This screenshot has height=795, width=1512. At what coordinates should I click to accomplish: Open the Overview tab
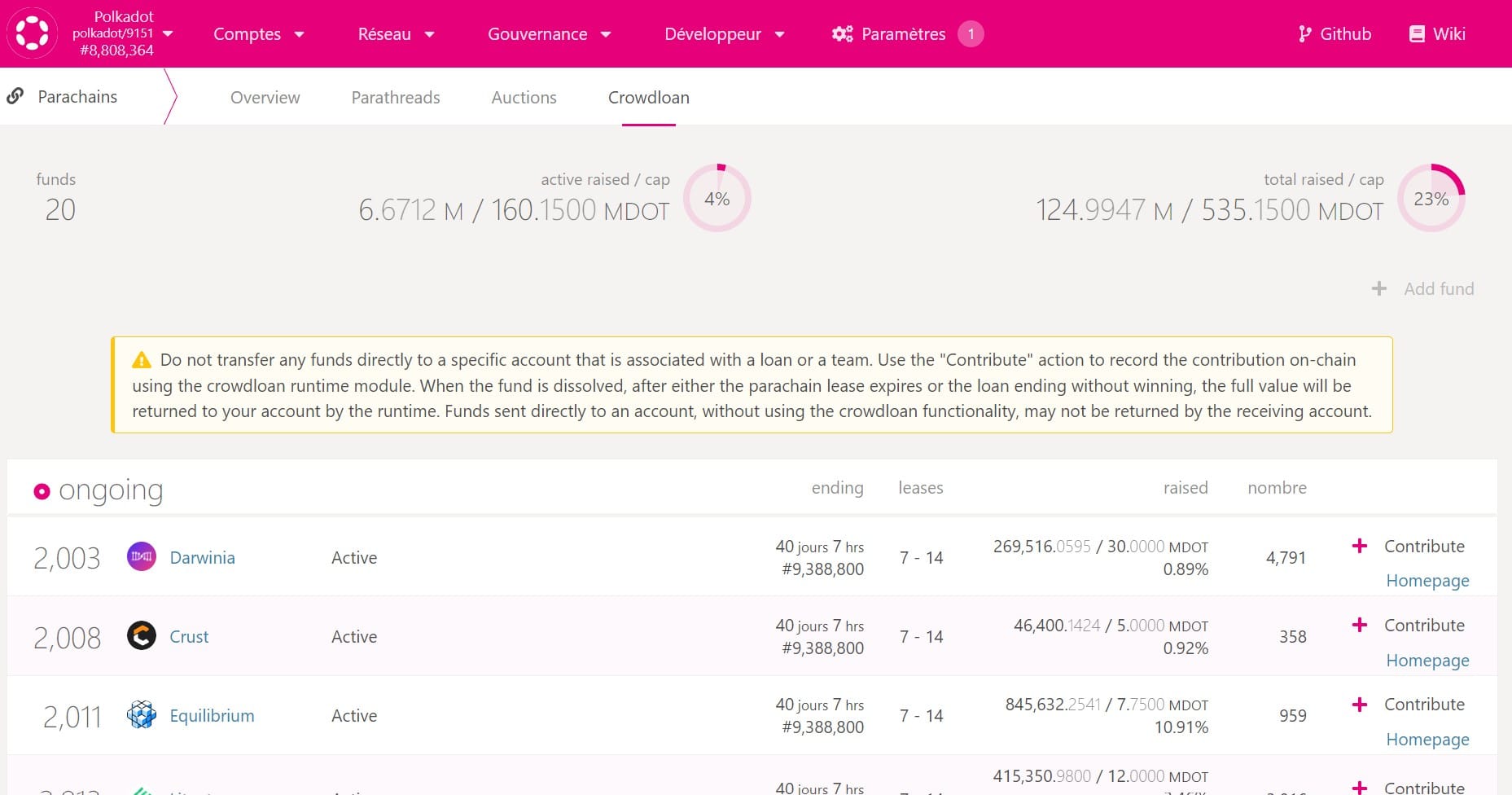[x=265, y=98]
